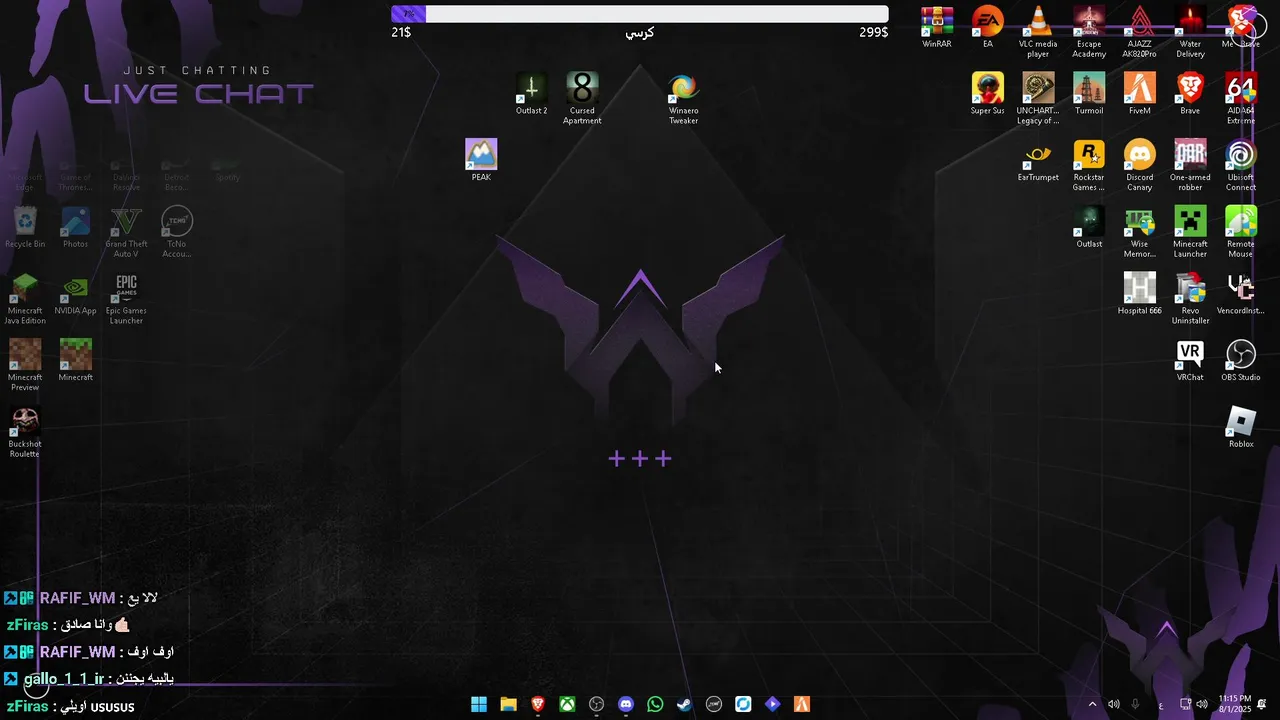Open the 11:15 PM clock and calendar
Screen dimensions: 1280x720
pyautogui.click(x=1235, y=703)
